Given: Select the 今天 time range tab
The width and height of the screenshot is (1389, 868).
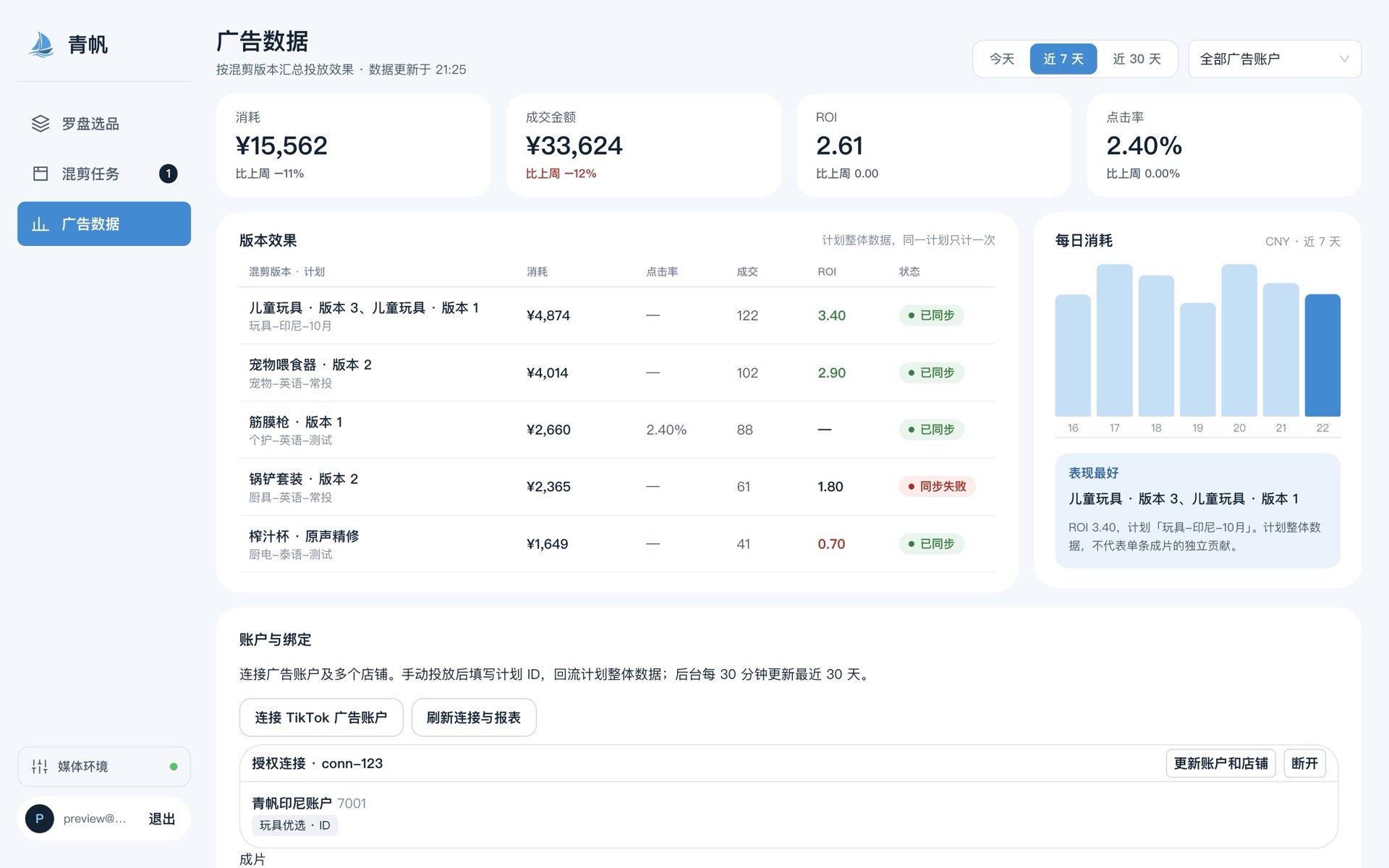Looking at the screenshot, I should point(1002,59).
